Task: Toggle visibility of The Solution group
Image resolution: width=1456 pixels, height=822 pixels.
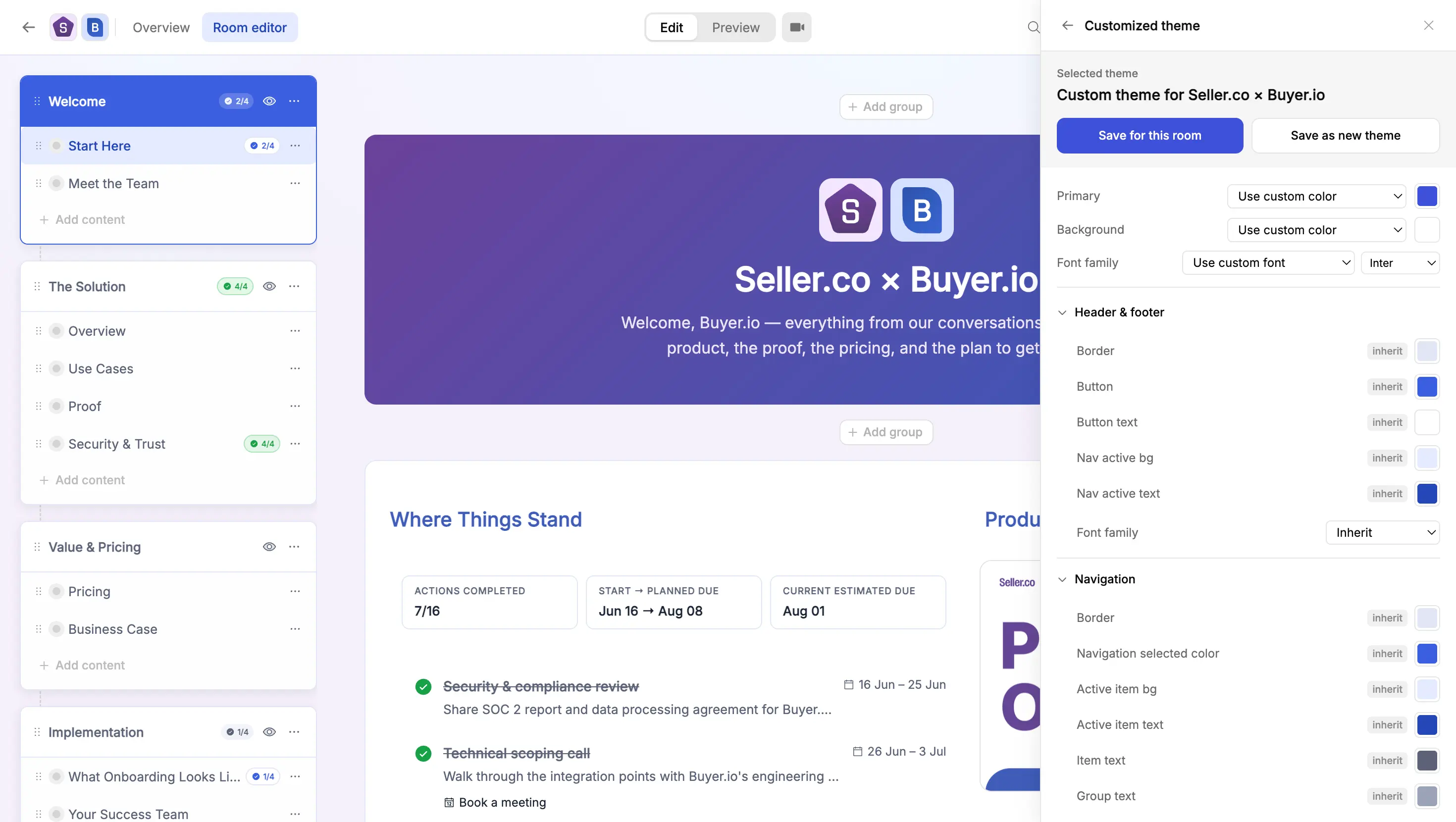Action: coord(269,286)
